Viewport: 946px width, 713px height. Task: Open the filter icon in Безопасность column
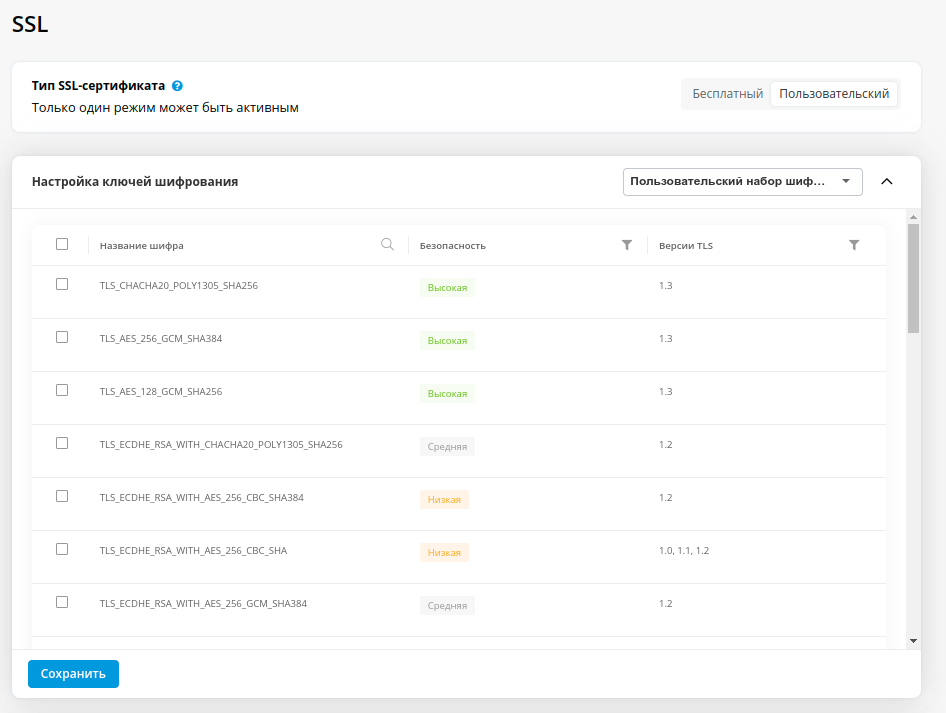coord(627,245)
